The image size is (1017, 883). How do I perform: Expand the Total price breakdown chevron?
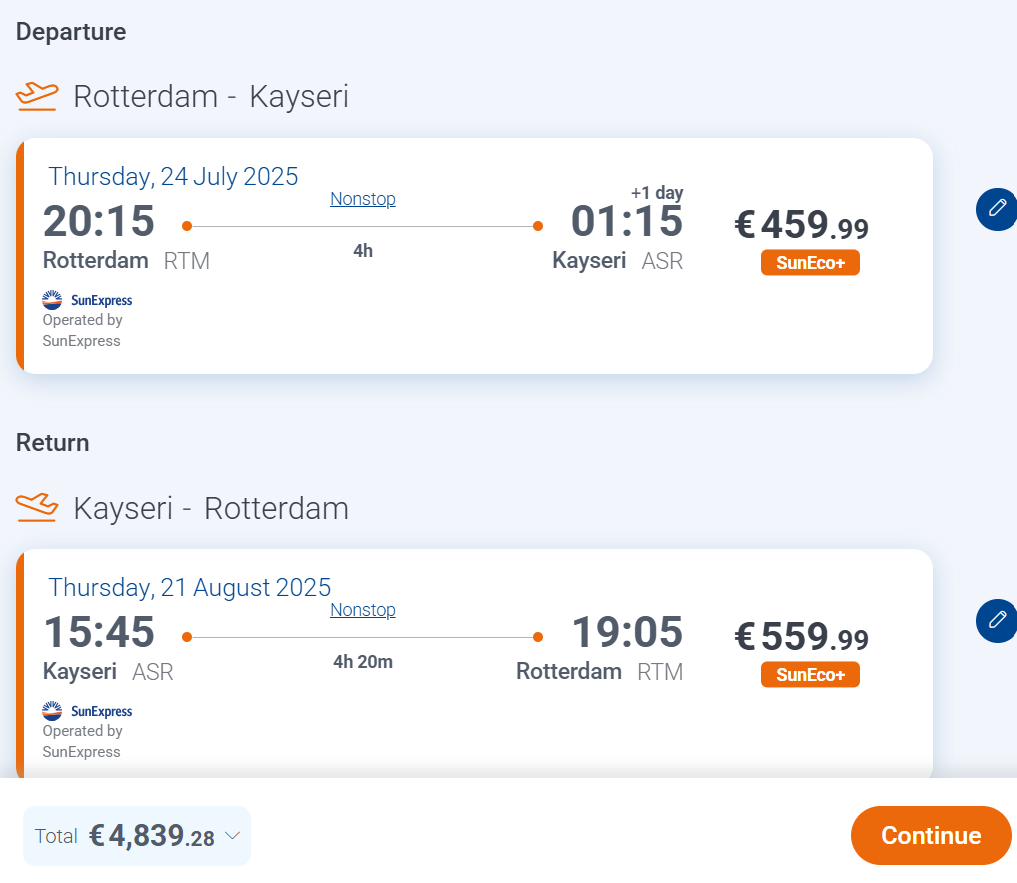tap(232, 836)
